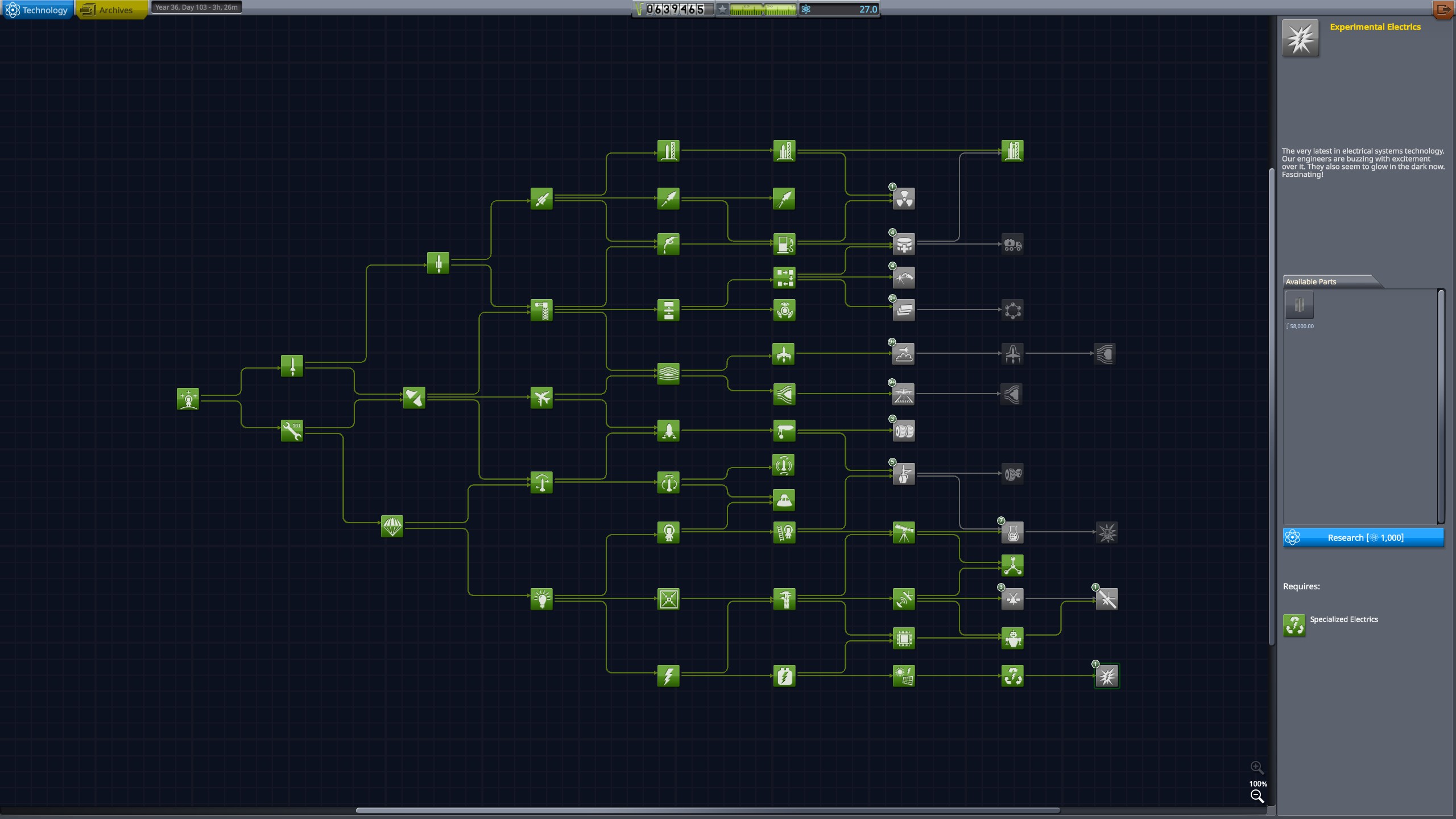Click the vertical scrollbar of tech tree

[x=1272, y=407]
